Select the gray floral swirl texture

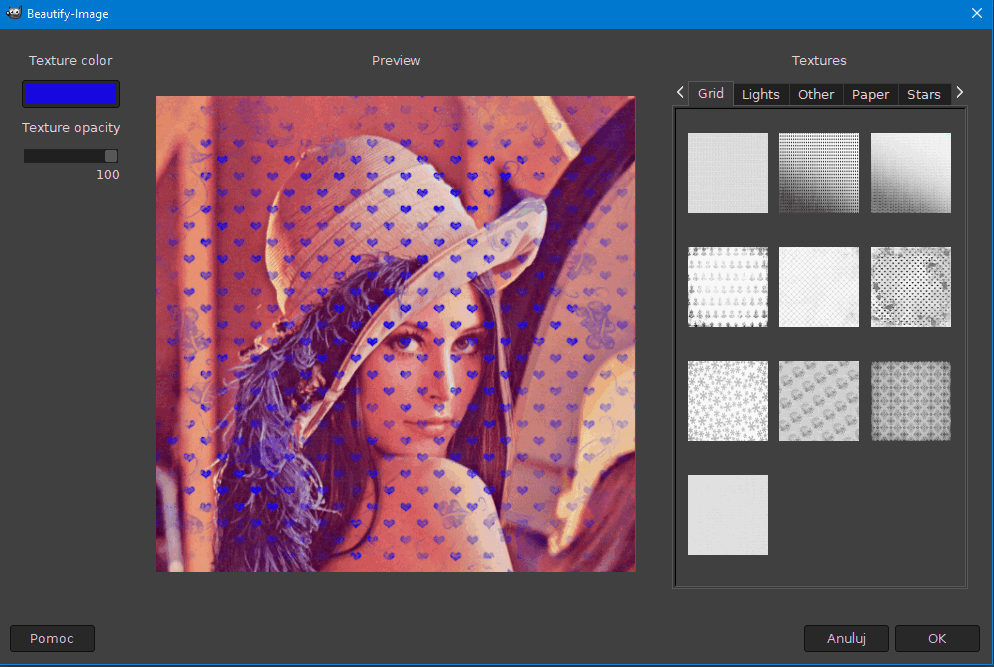[819, 401]
